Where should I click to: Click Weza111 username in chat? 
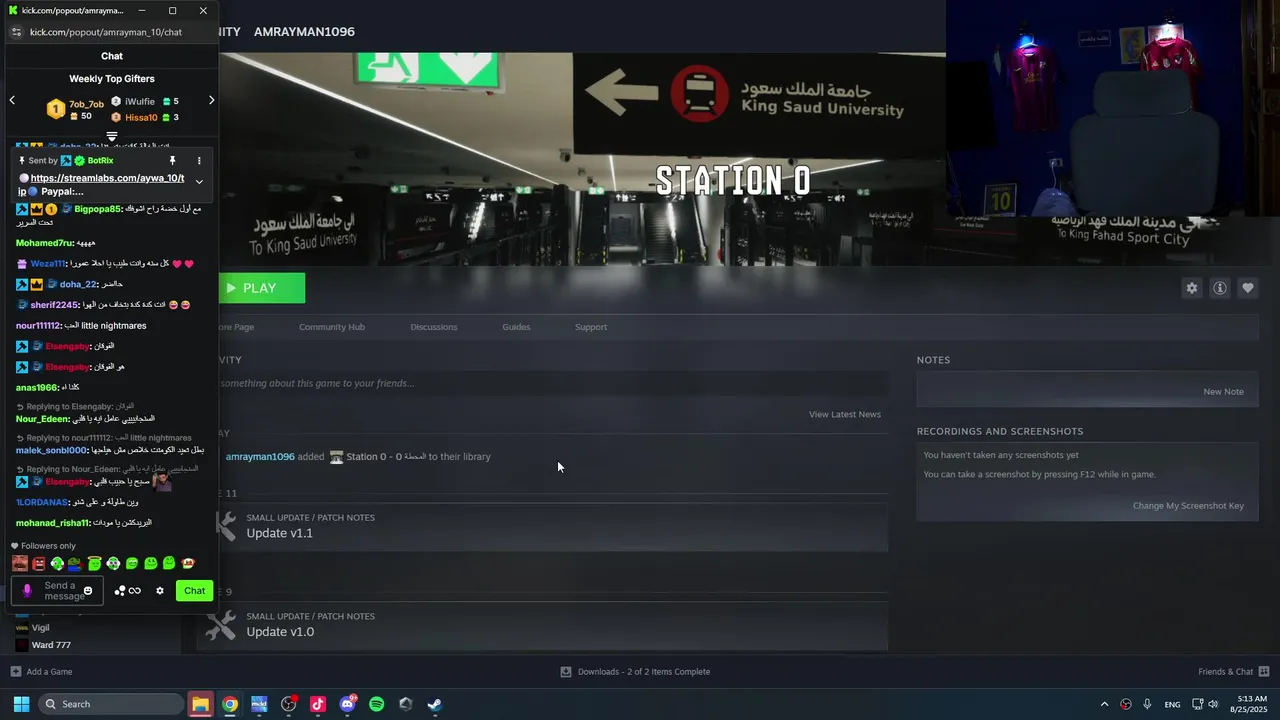point(48,264)
